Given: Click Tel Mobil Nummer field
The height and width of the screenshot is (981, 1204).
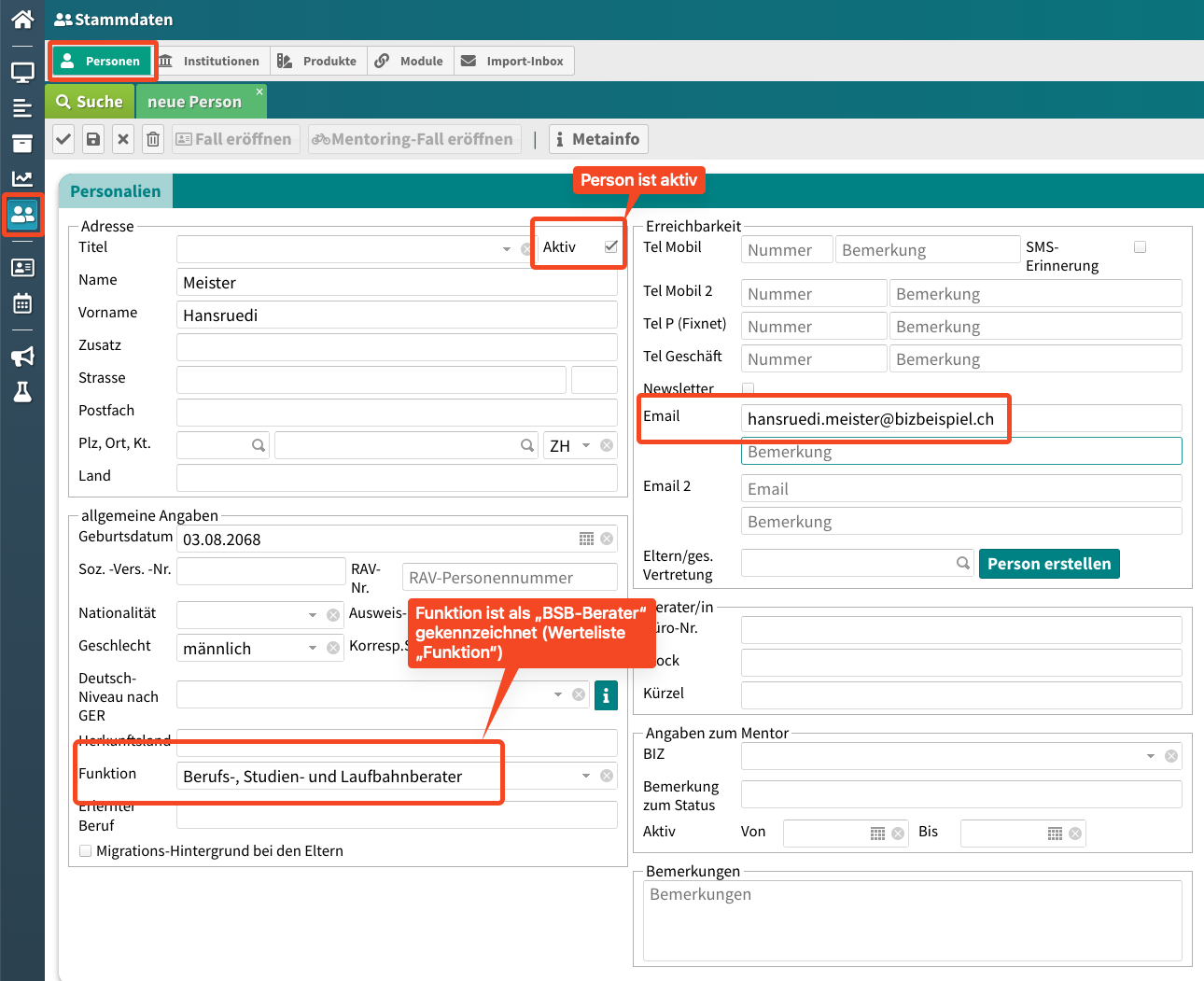Looking at the screenshot, I should click(787, 249).
